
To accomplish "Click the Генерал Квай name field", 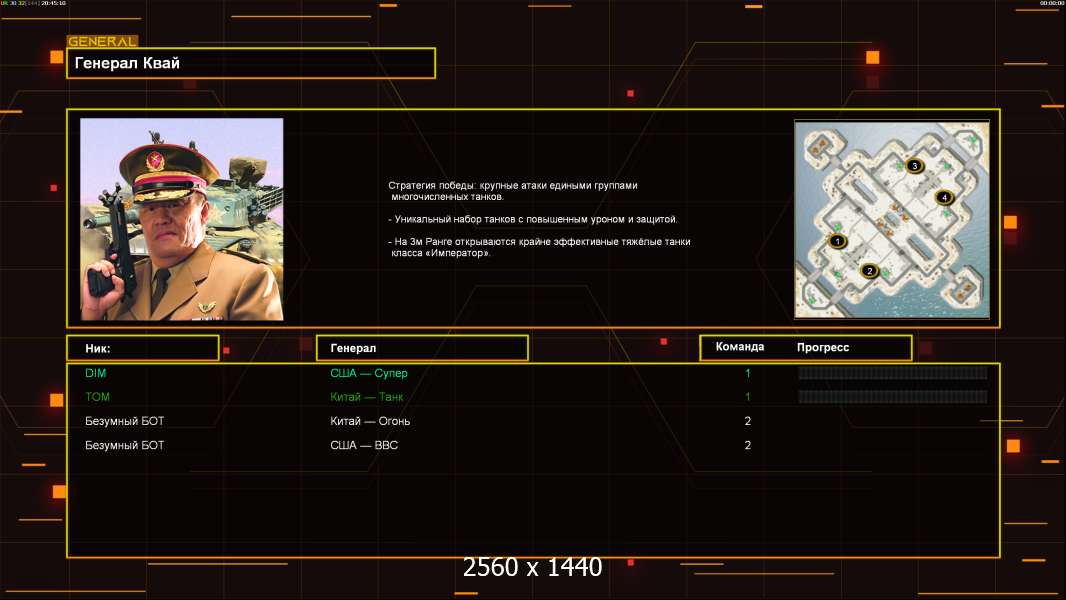I will pos(250,63).
